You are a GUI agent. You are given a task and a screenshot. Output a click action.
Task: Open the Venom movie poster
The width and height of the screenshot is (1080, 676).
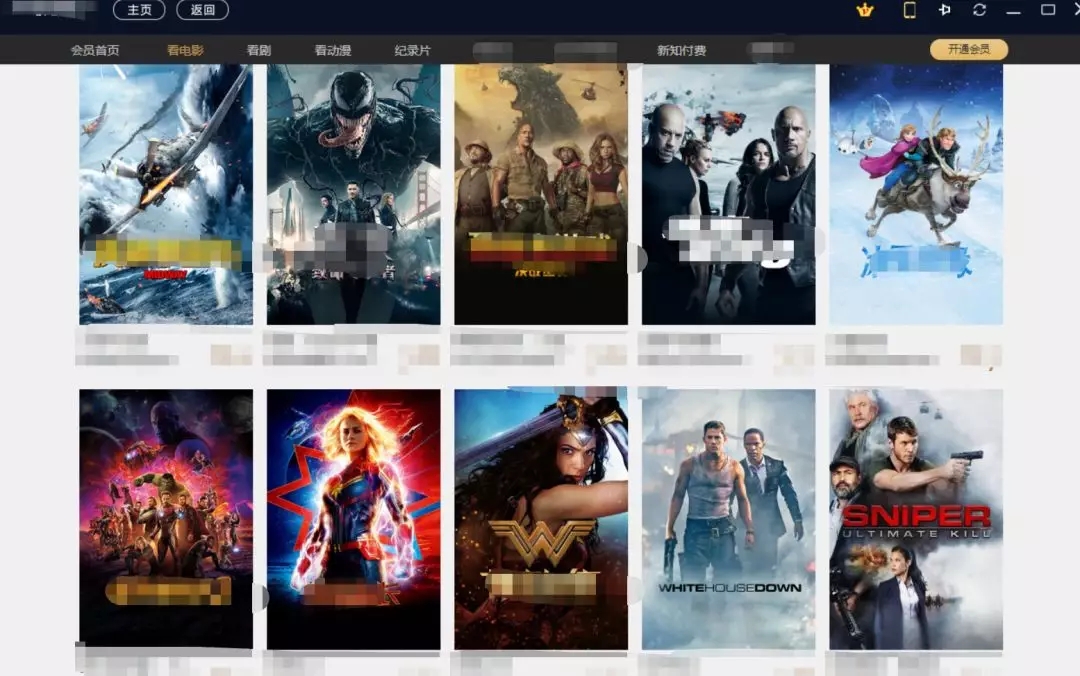click(353, 194)
